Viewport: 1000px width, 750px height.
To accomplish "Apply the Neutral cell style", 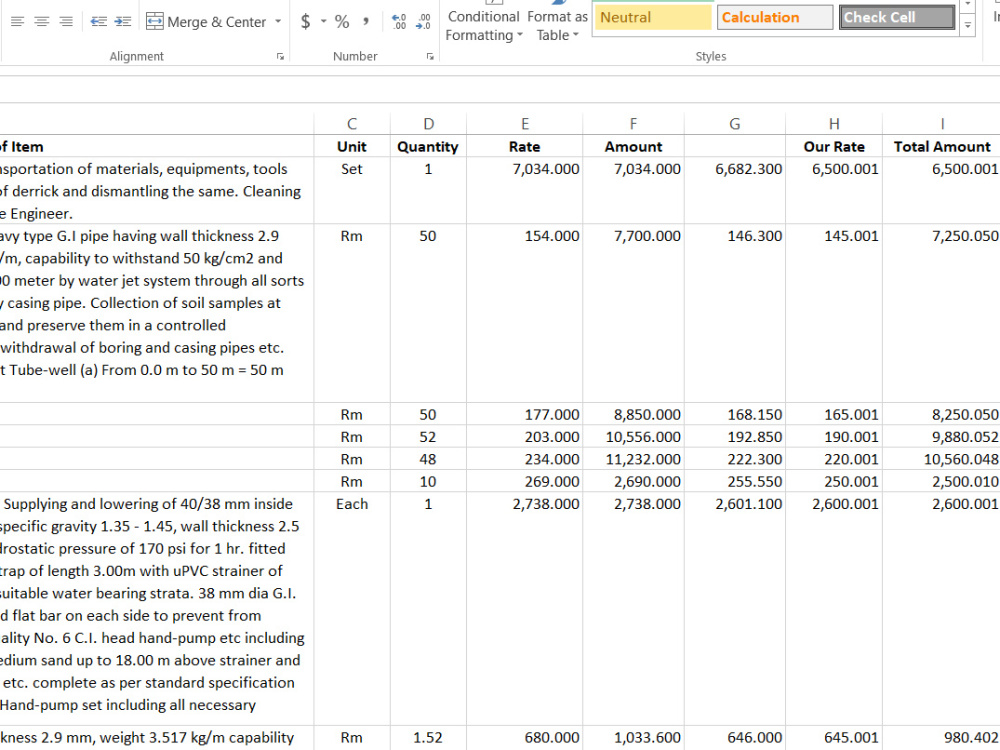I will coord(652,17).
